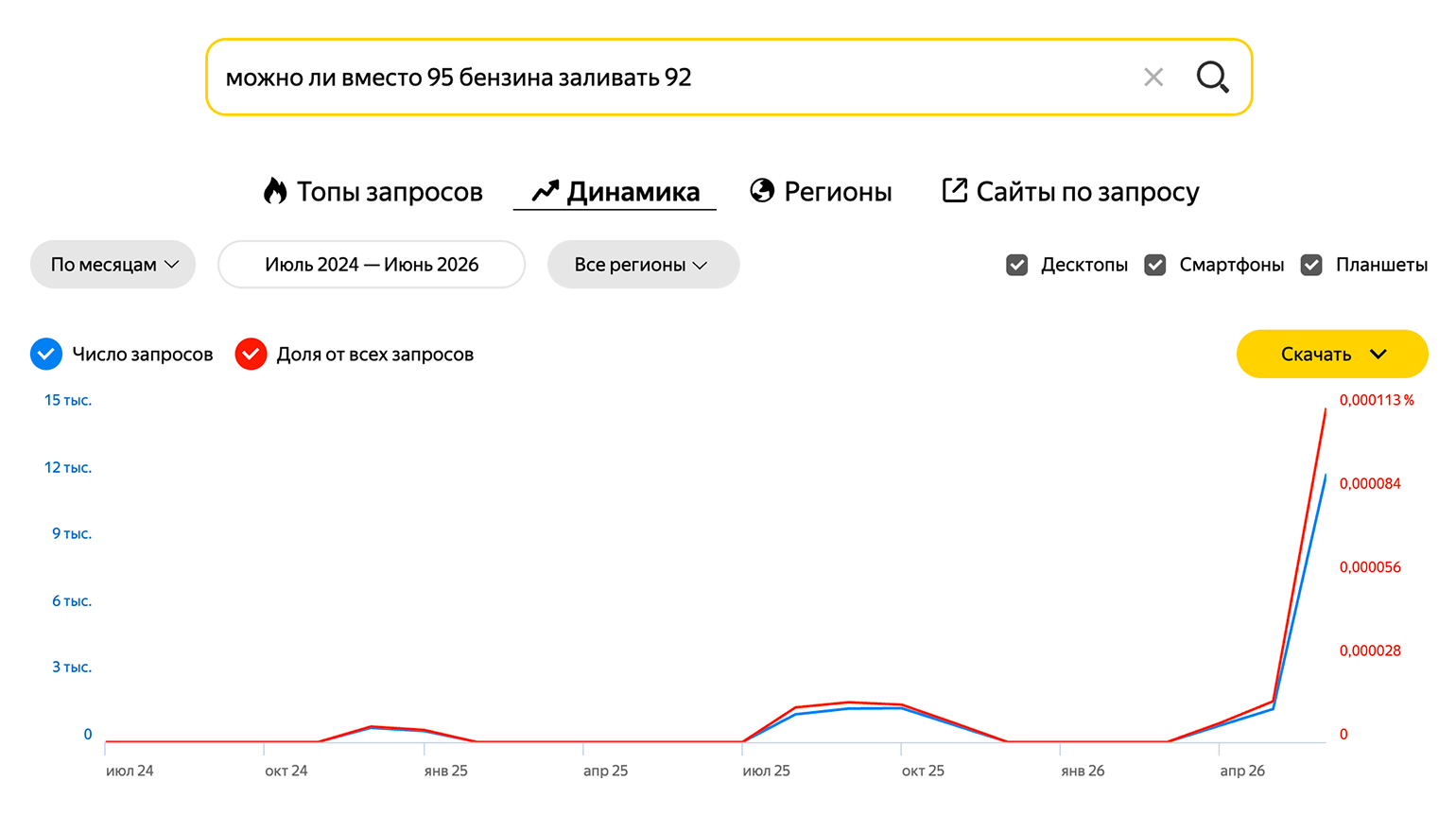This screenshot has width=1456, height=833.
Task: Uncheck the Смартфоны checkbox
Action: 1155,265
